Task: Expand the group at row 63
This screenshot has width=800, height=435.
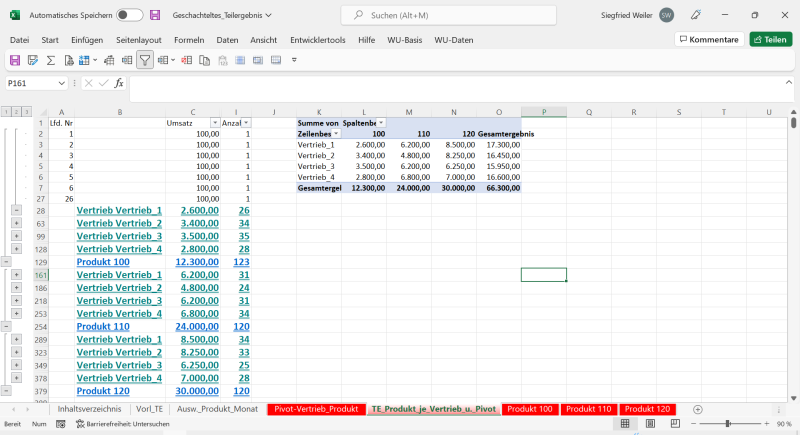Action: click(16, 223)
